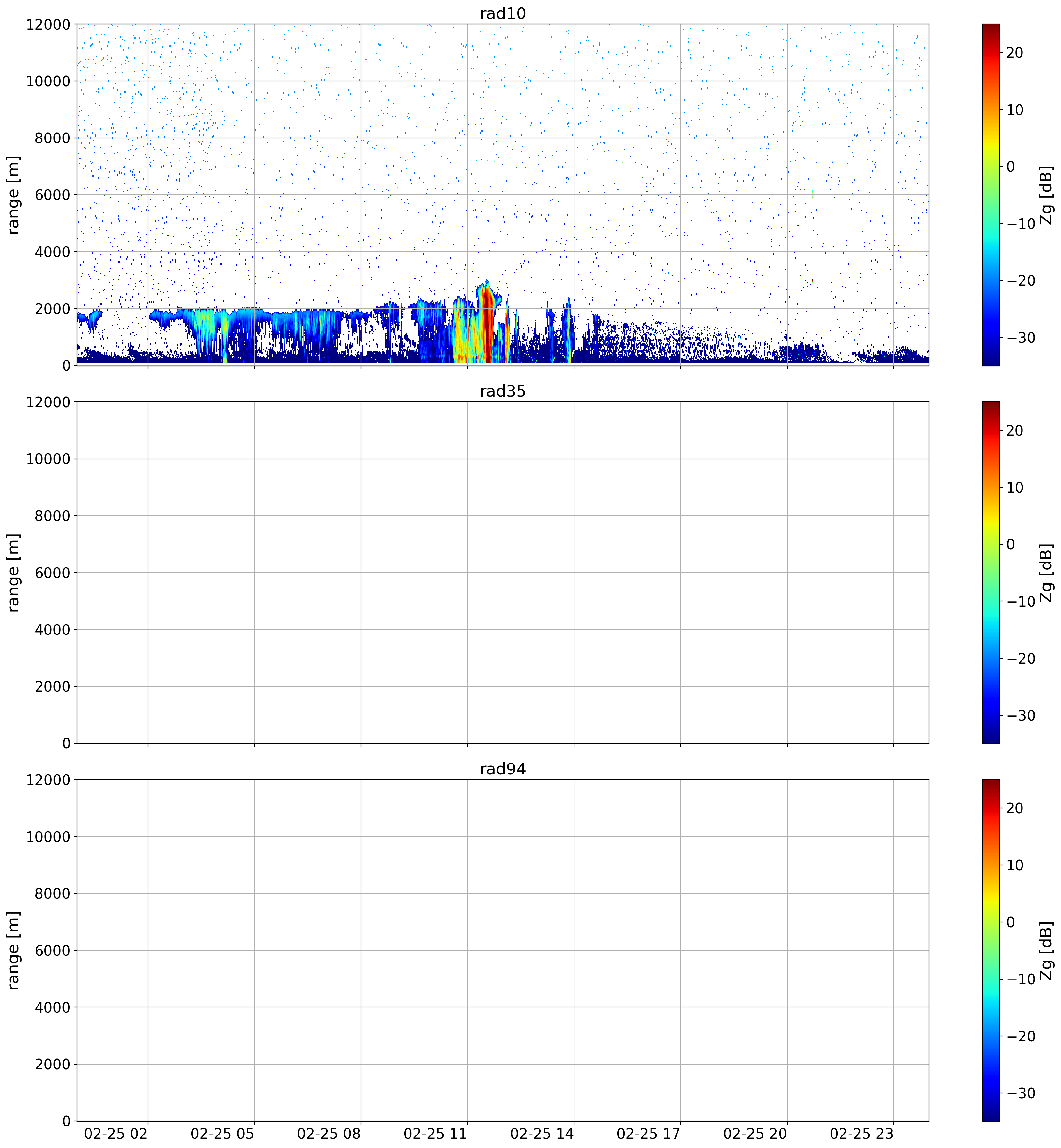Viewport: 1061px width, 1148px height.
Task: Click the range [m] label of rad10
Action: [x=13, y=194]
